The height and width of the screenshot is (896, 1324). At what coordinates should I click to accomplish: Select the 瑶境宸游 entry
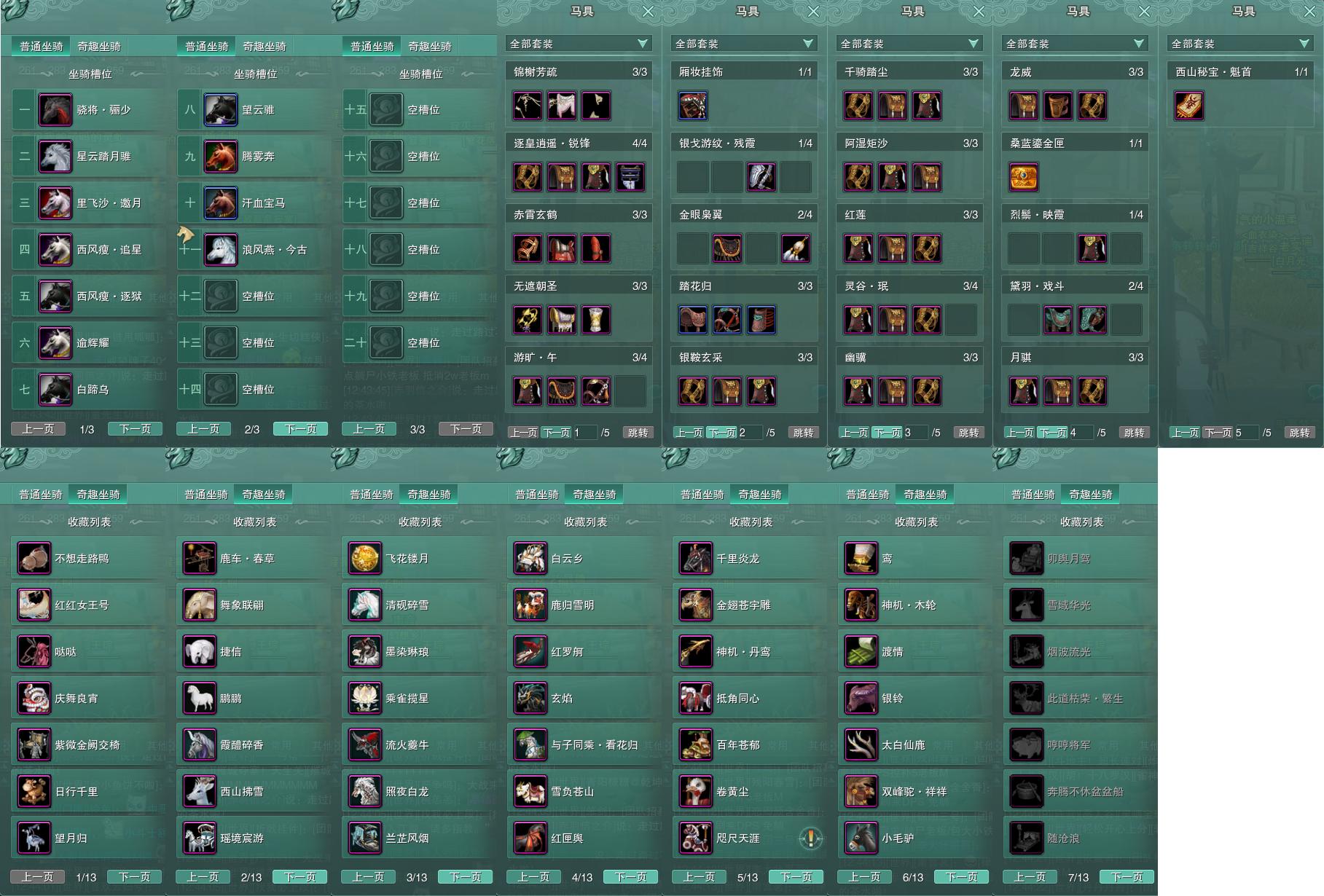tap(254, 838)
